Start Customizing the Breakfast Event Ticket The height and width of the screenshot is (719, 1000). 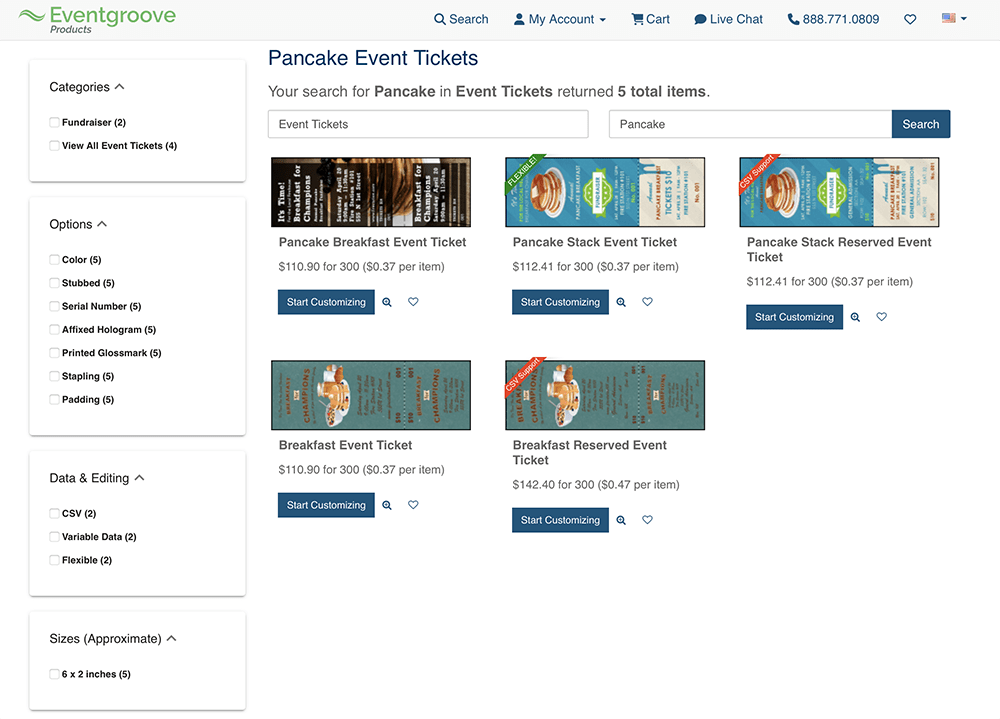pyautogui.click(x=326, y=505)
